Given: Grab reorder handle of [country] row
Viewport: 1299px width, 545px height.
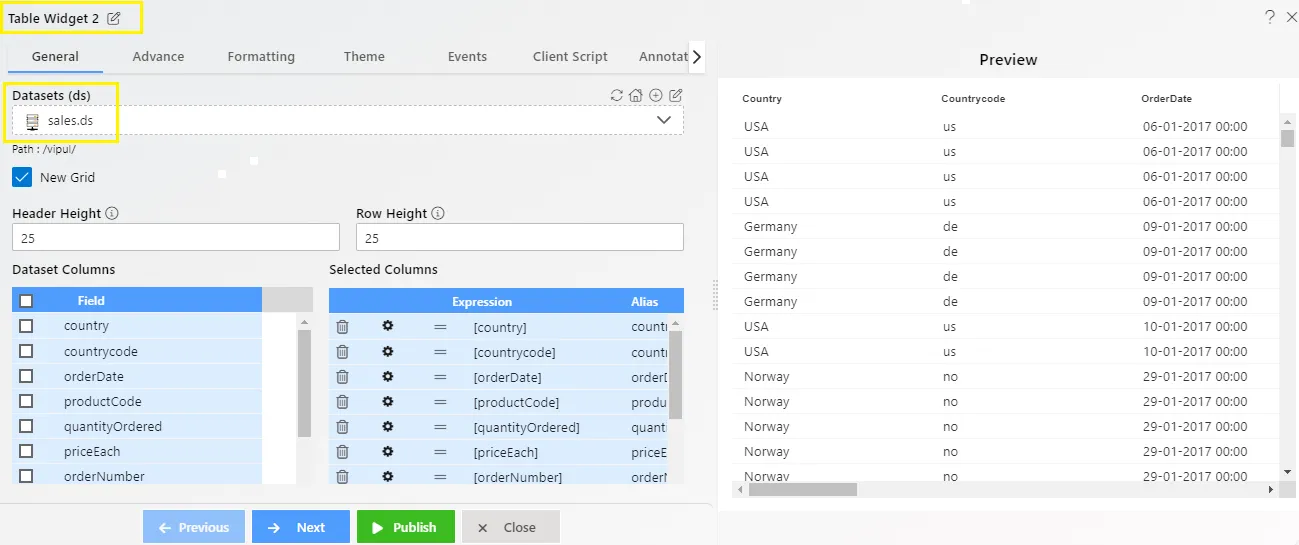Looking at the screenshot, I should point(440,327).
